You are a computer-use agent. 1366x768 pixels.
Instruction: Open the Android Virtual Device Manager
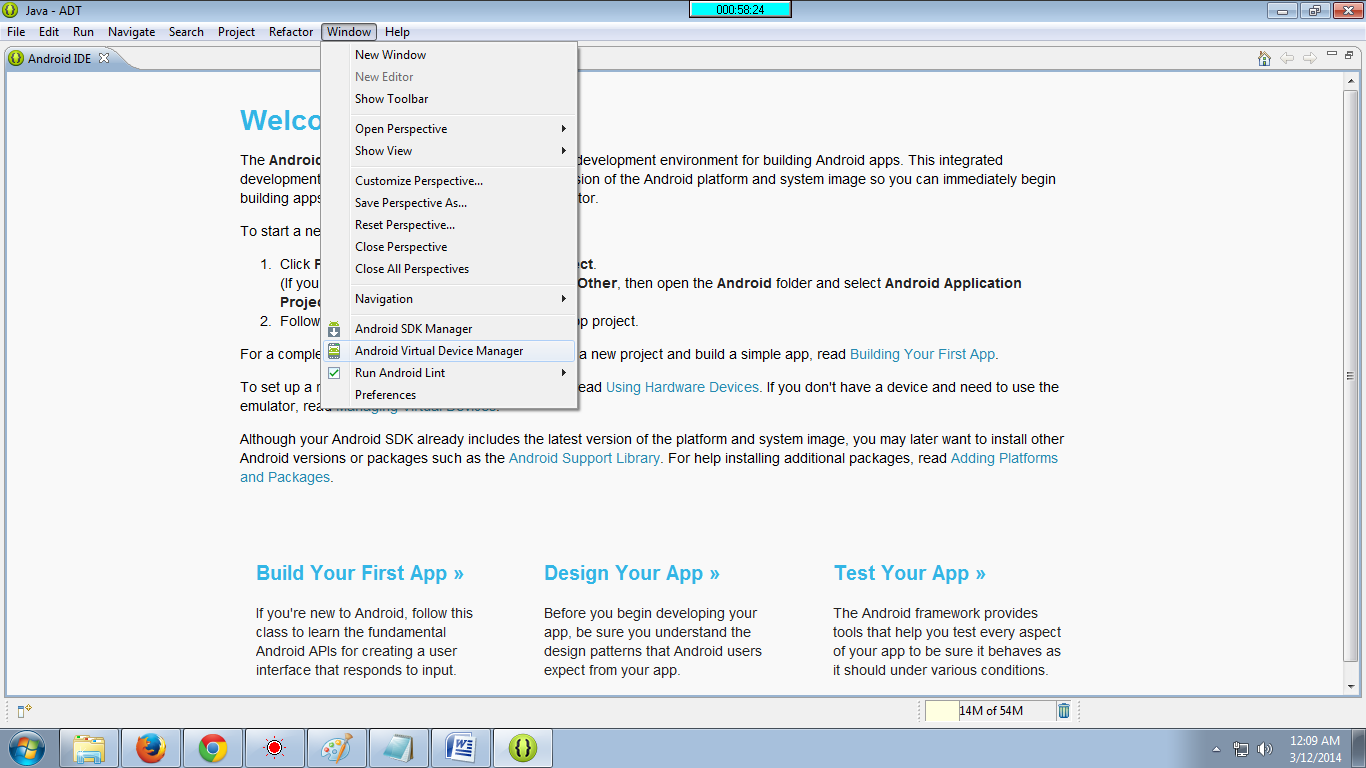click(441, 350)
